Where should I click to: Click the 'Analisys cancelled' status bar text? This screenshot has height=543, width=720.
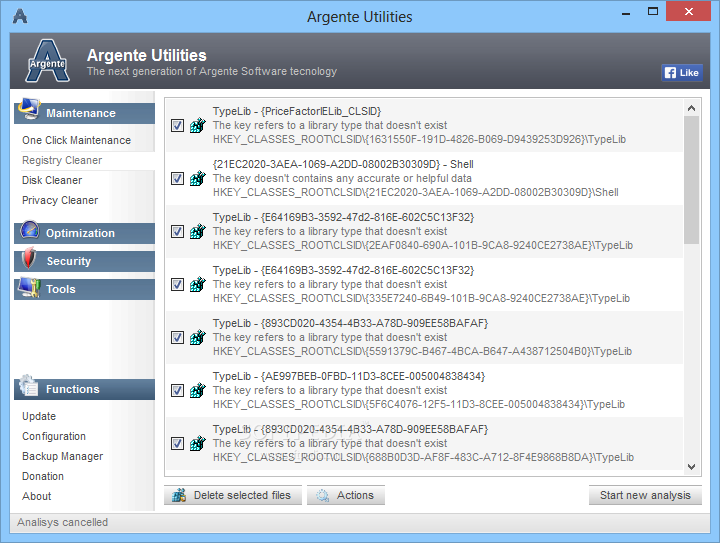point(62,522)
